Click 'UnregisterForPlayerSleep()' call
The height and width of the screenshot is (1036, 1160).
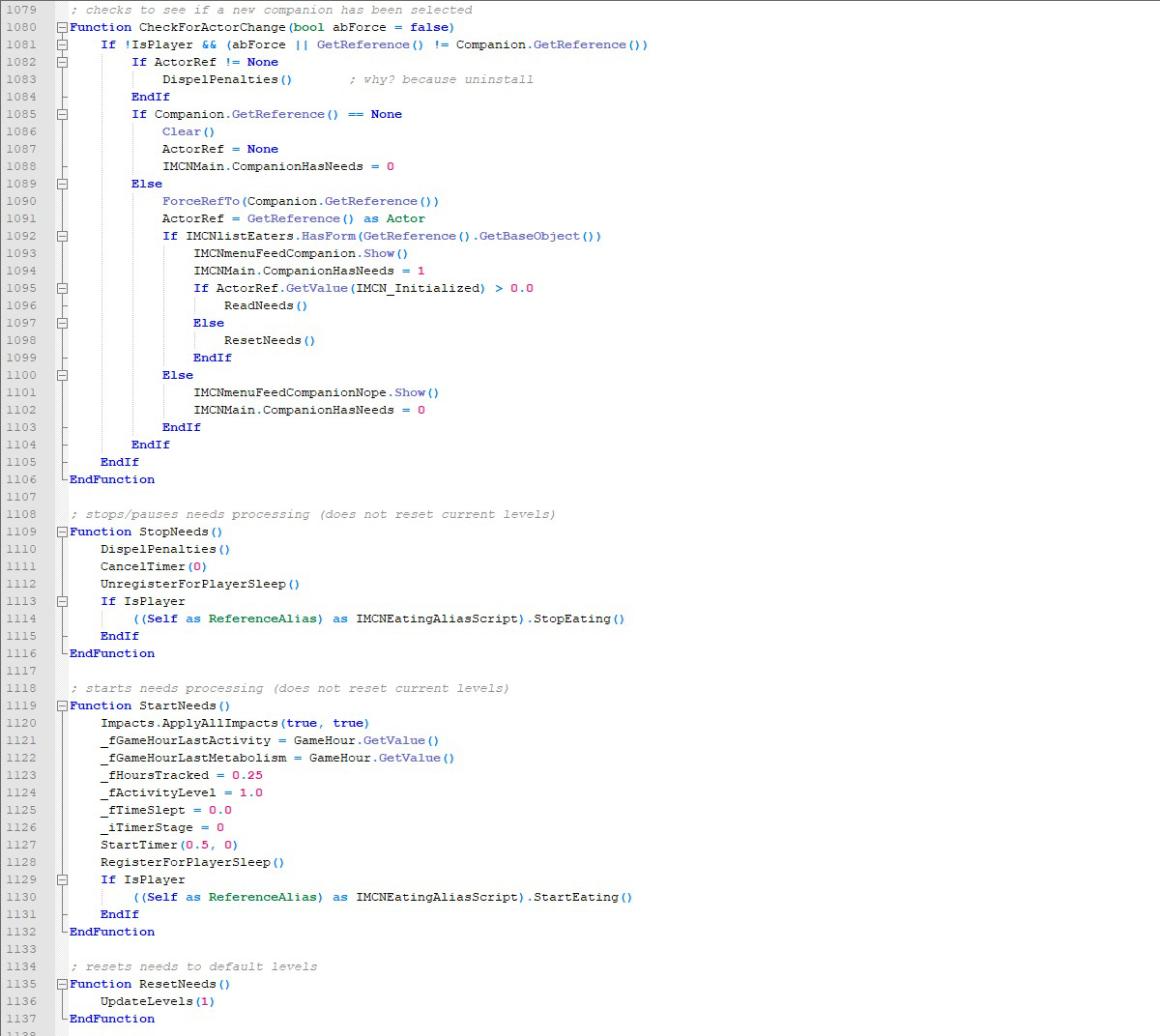coord(200,584)
